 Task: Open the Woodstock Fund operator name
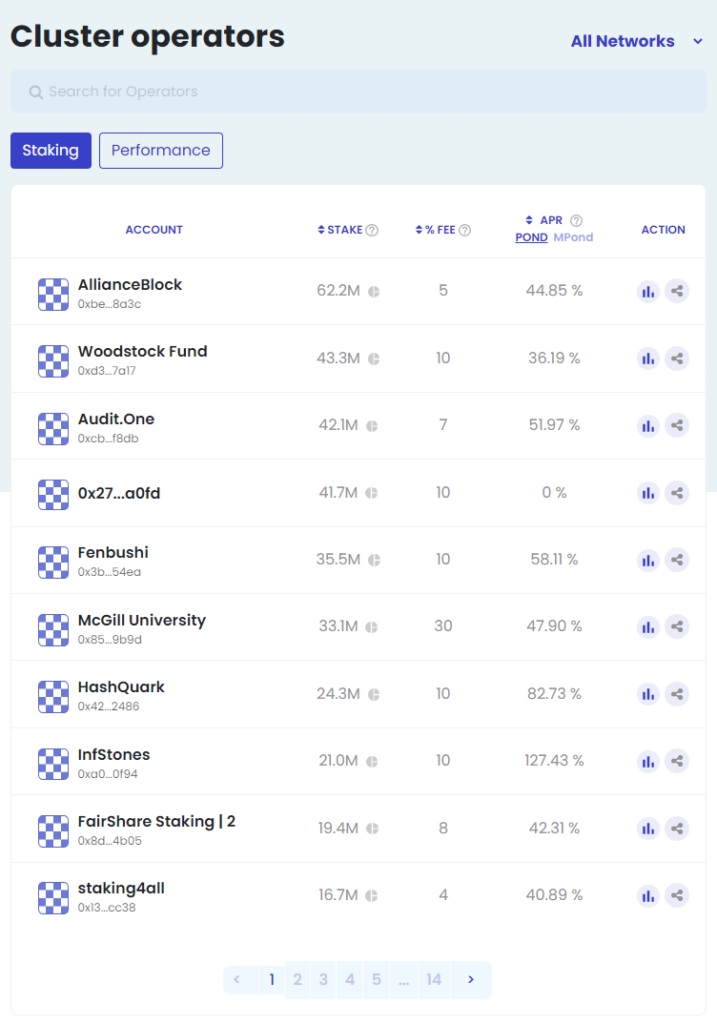pyautogui.click(x=142, y=351)
